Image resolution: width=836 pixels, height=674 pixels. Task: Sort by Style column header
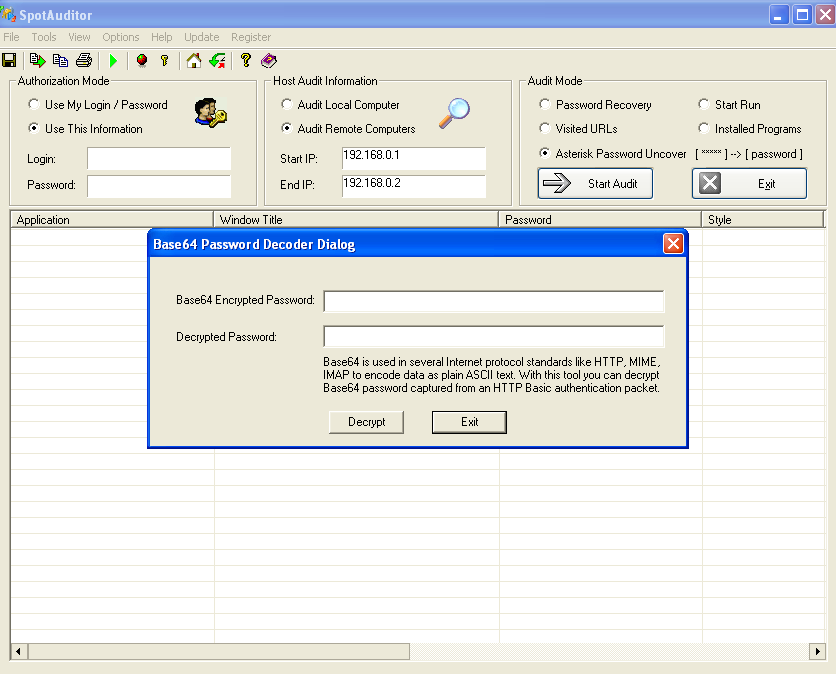pyautogui.click(x=763, y=220)
